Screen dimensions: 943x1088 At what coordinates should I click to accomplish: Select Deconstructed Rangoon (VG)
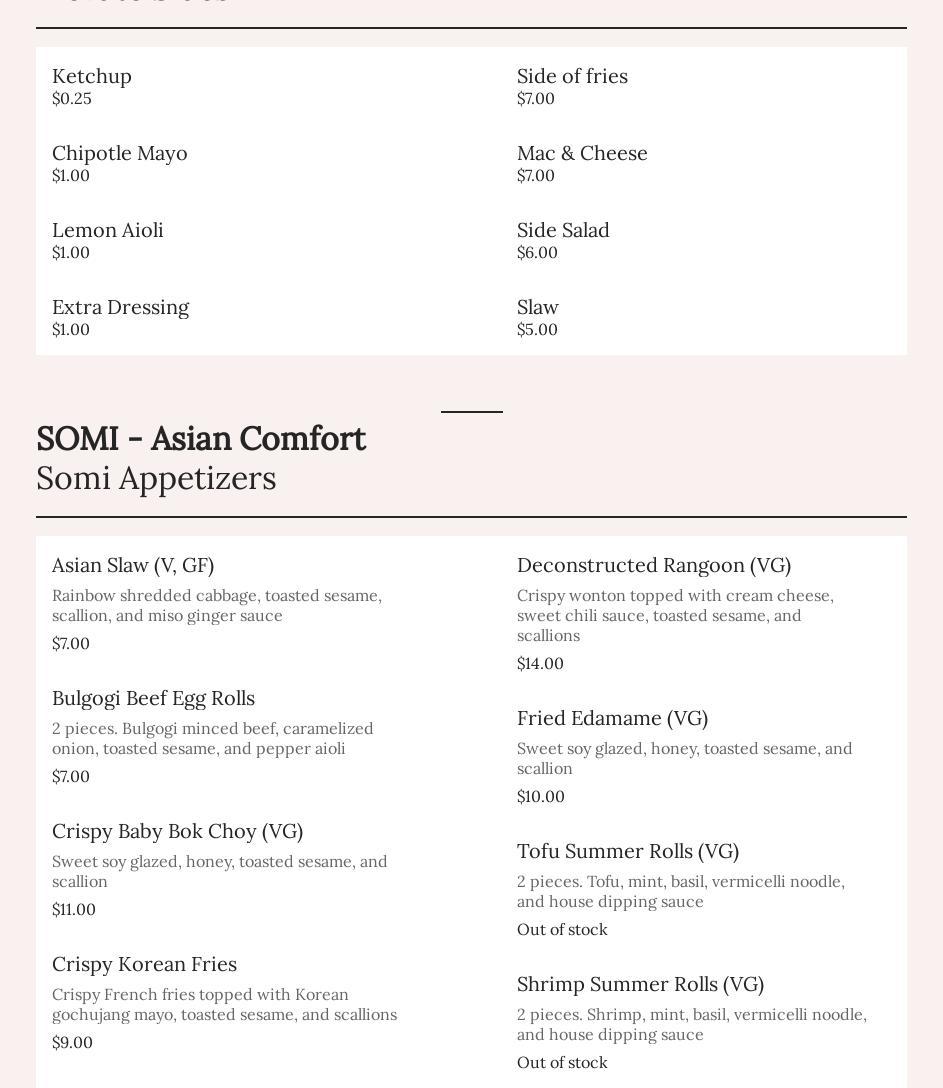point(654,565)
